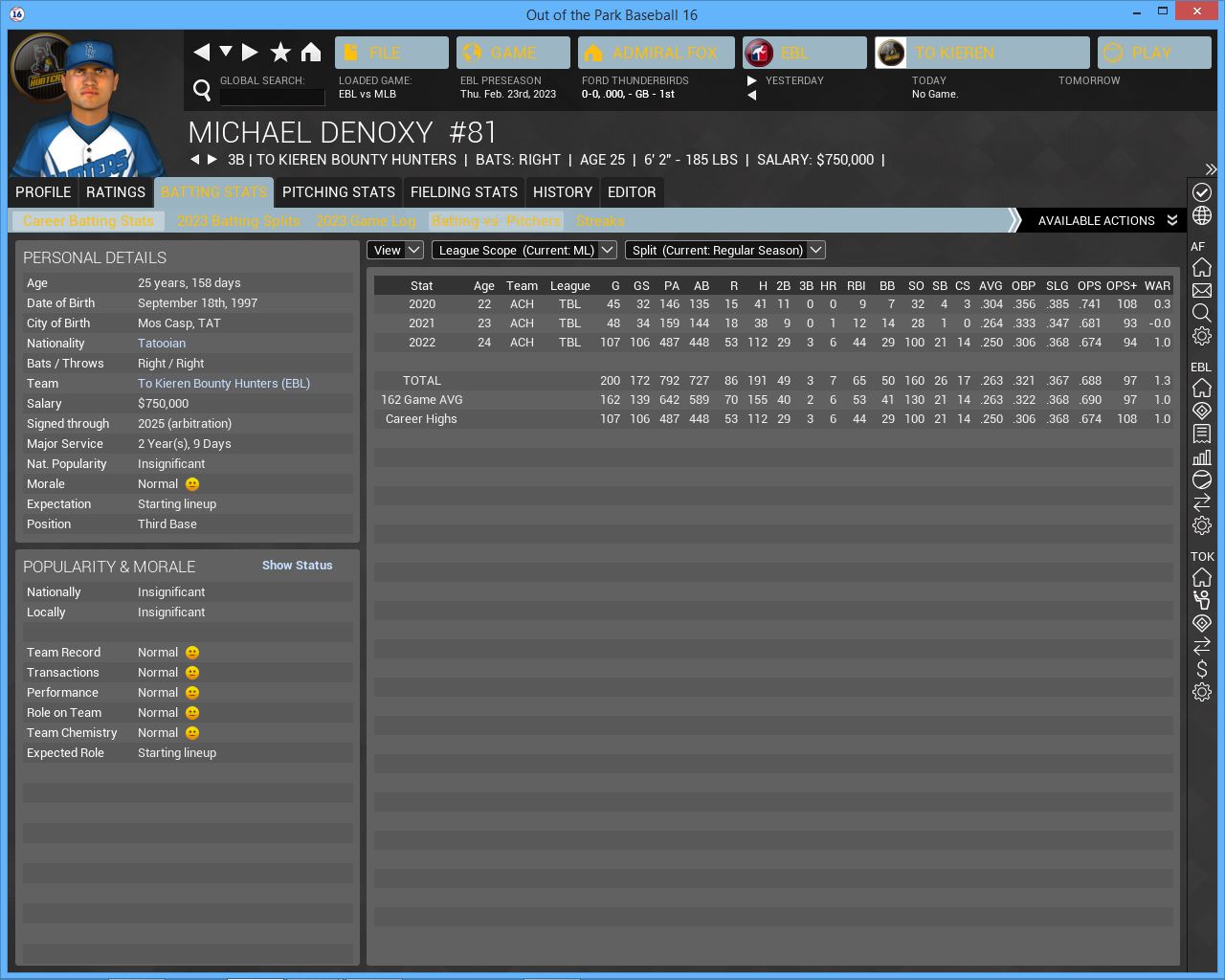The image size is (1225, 980).
Task: Click the checkmark icon in right sidebar
Action: (1202, 192)
